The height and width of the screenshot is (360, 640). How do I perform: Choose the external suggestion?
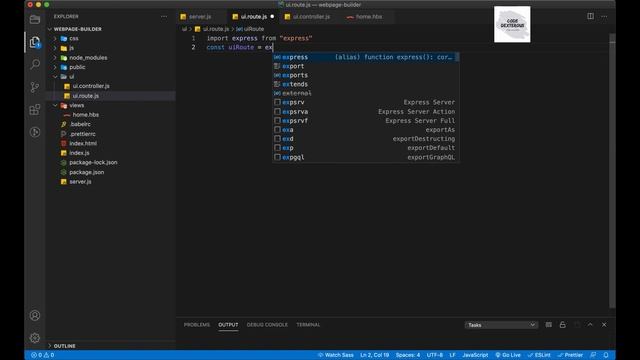click(x=366, y=93)
